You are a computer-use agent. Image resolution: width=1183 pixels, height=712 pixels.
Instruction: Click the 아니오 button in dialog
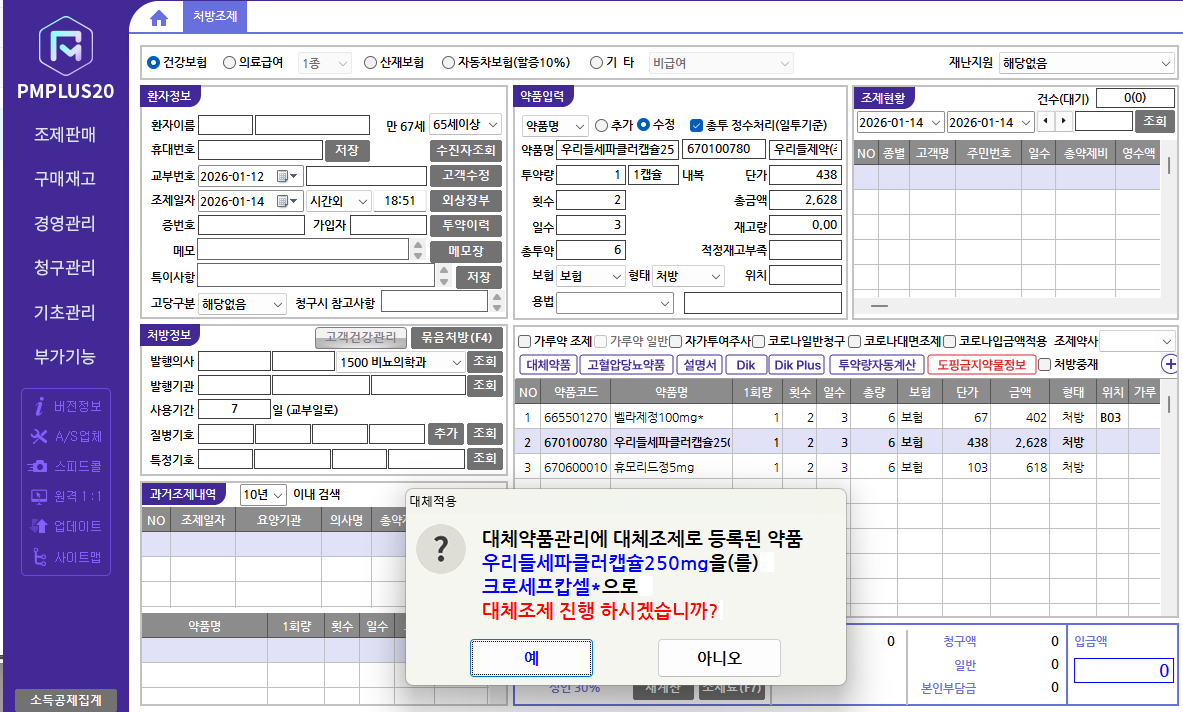719,658
